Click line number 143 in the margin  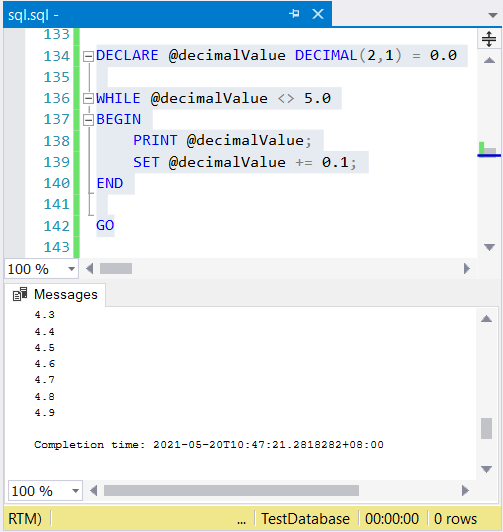(56, 247)
